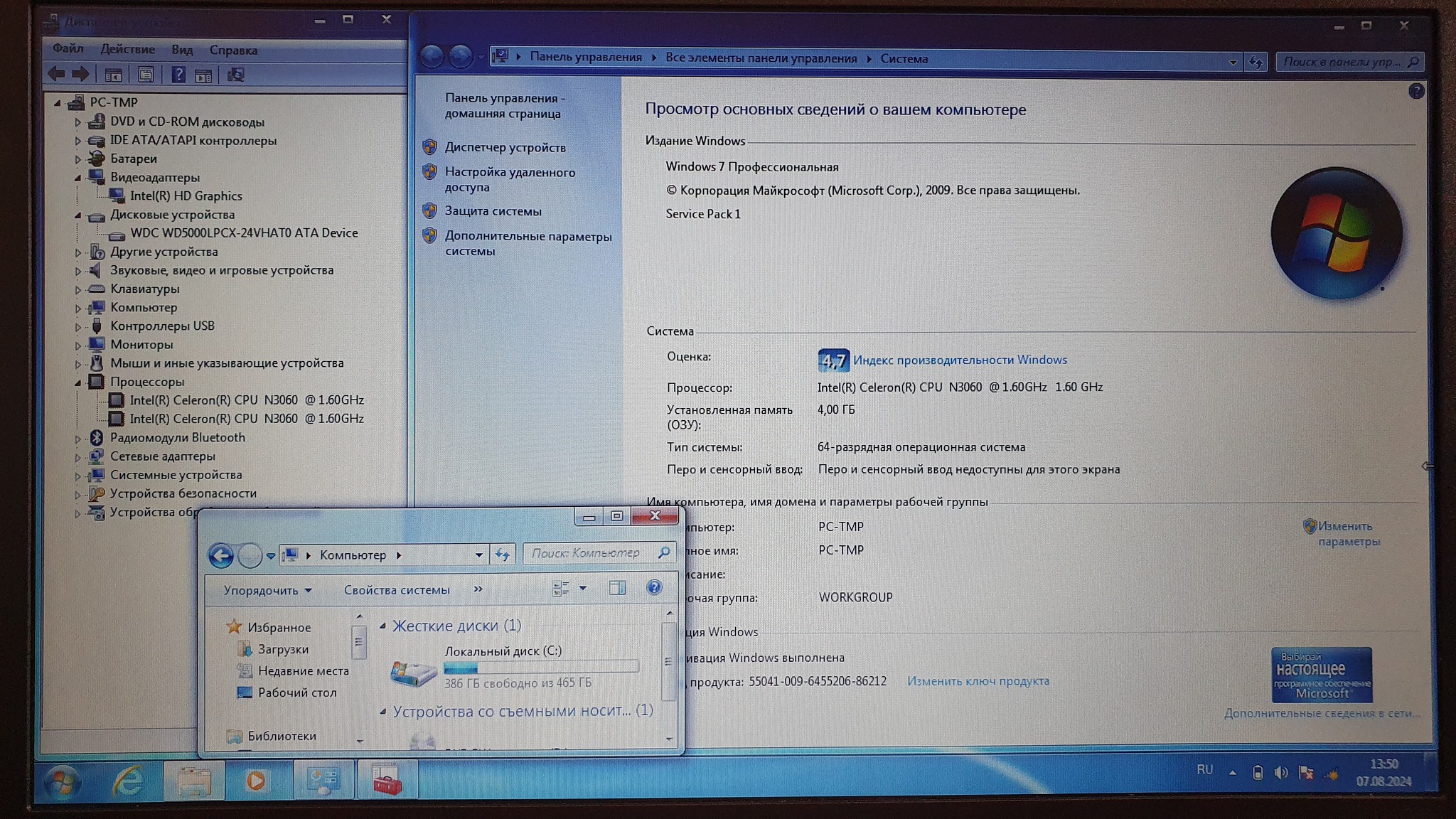Open Windows Media Player taskbar icon
Screen dimensions: 1456x819
point(256,781)
